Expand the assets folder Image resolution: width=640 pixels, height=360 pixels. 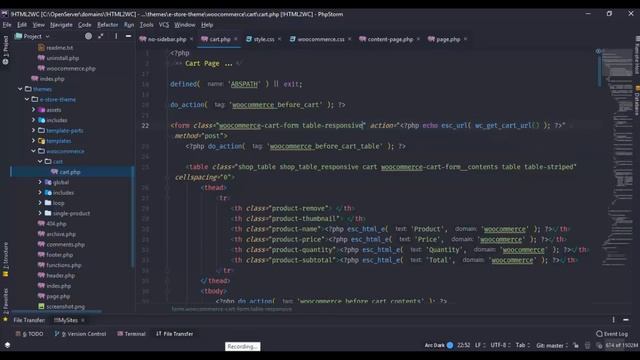tap(33, 110)
